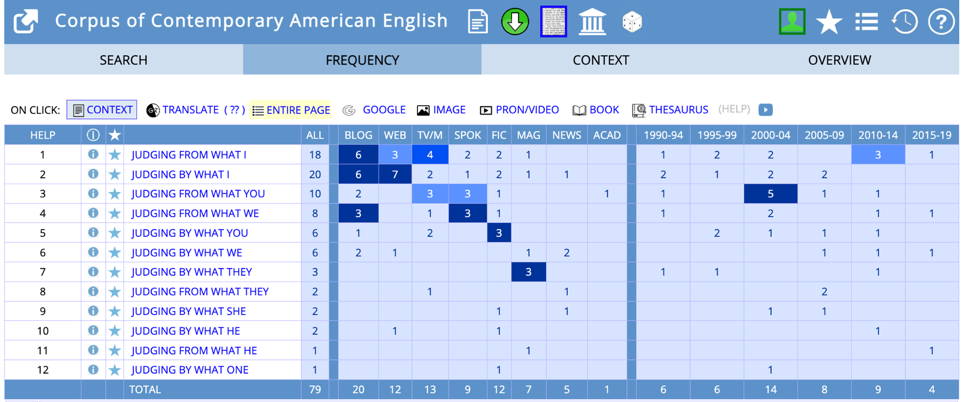964x402 pixels.
Task: Select BOOK on-click option
Action: point(596,110)
